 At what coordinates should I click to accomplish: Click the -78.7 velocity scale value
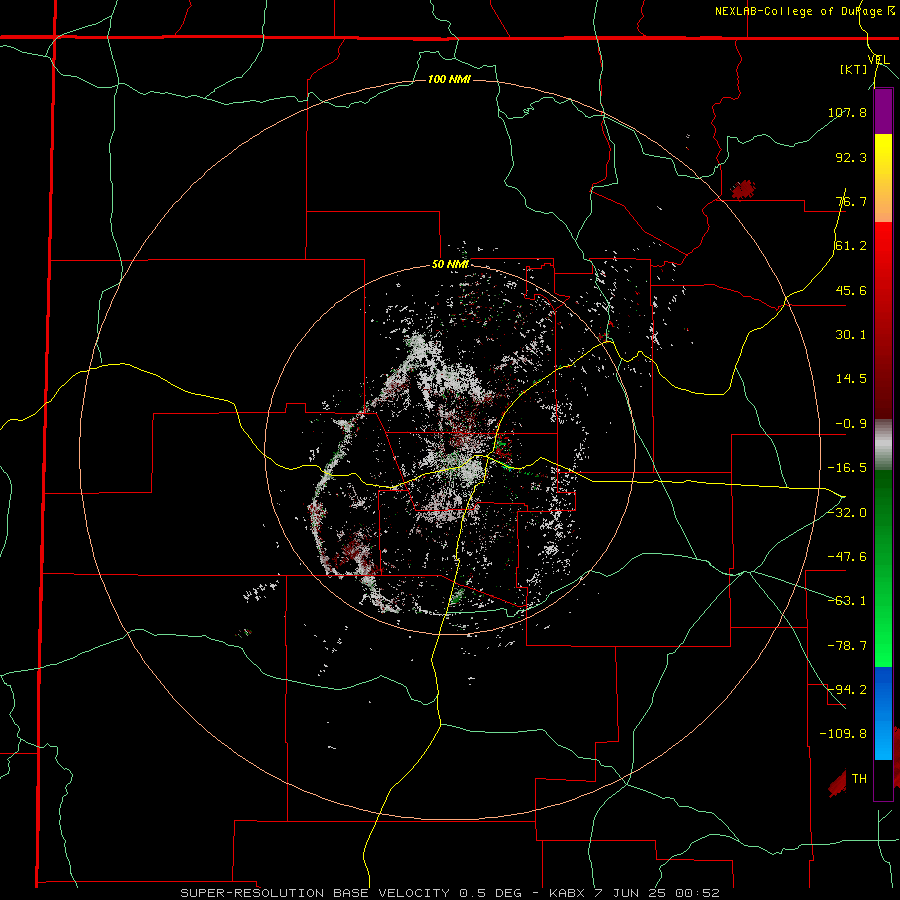(847, 646)
